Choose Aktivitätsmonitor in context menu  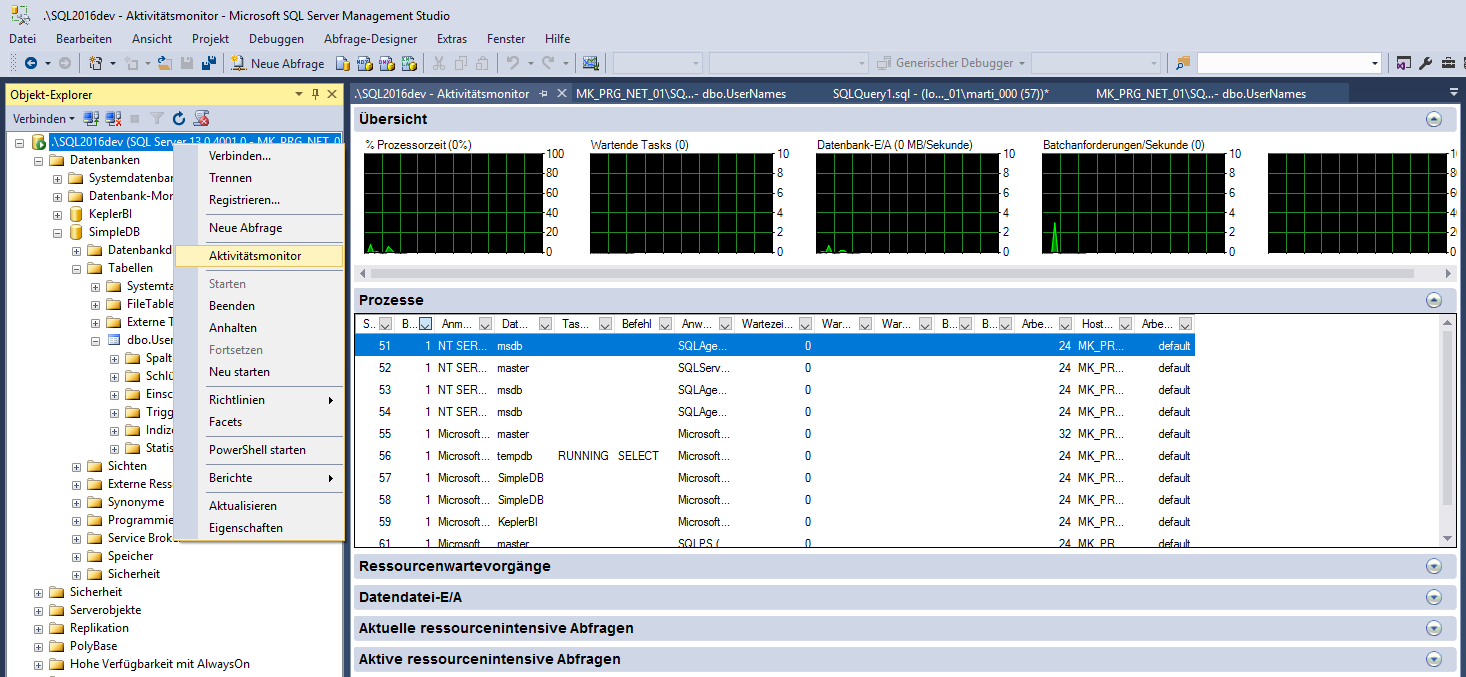[x=259, y=256]
